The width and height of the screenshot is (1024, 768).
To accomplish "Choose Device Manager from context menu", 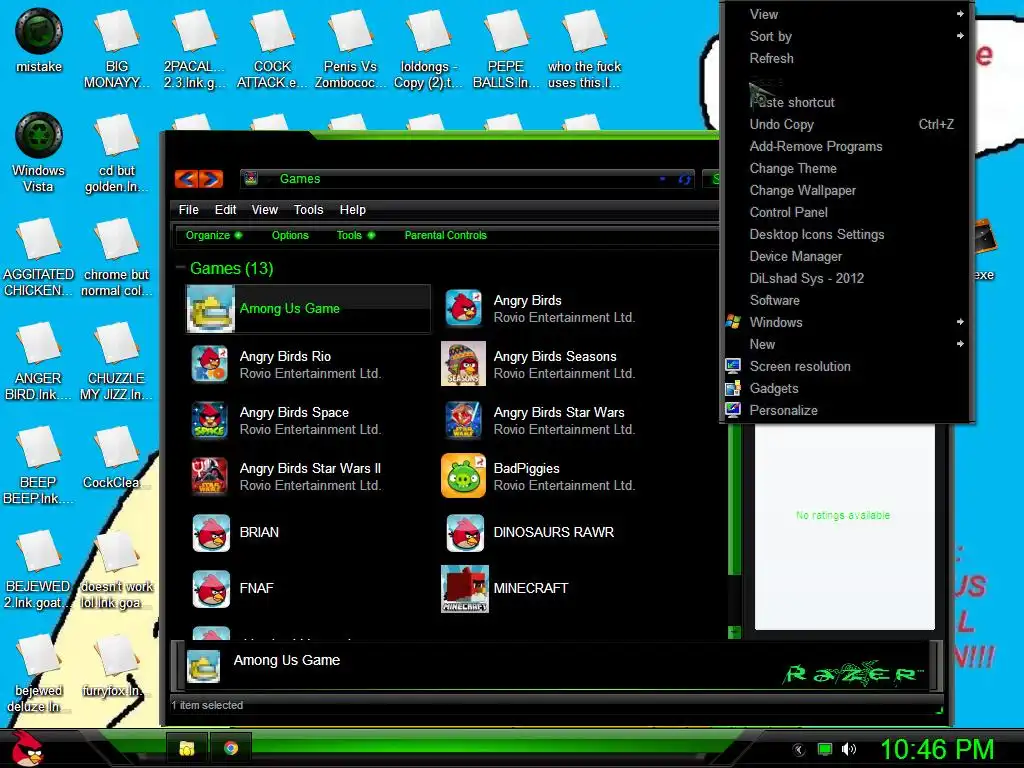I will (x=847, y=256).
